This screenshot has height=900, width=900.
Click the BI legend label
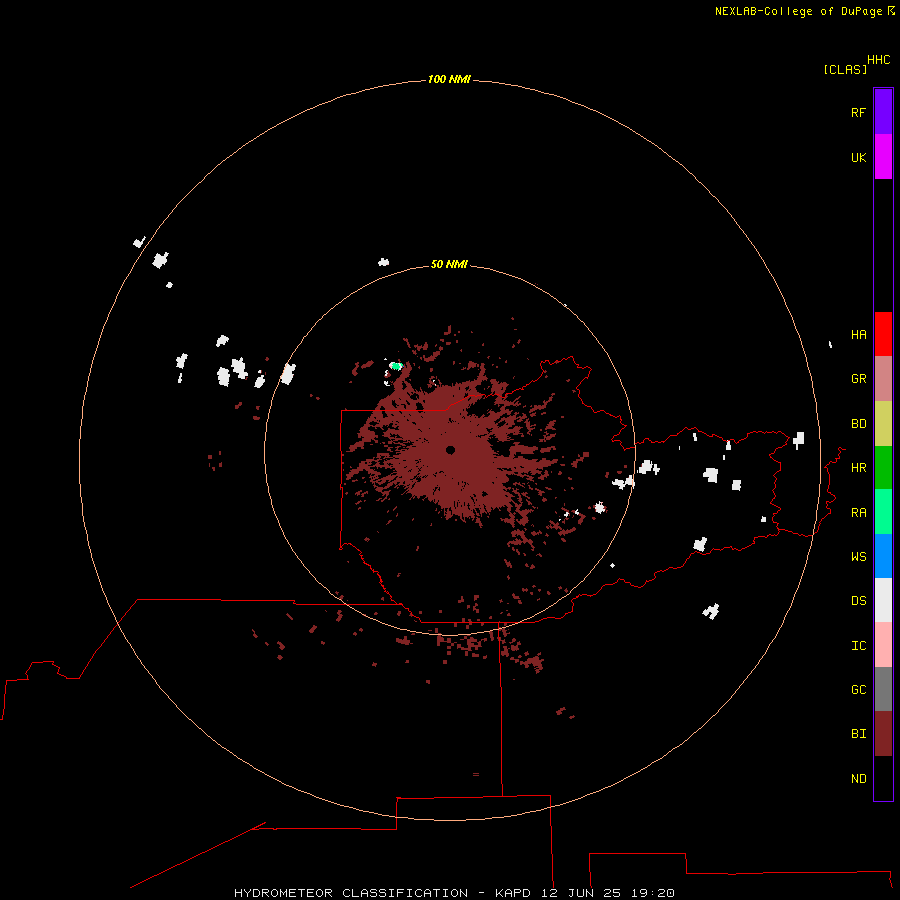click(x=858, y=734)
